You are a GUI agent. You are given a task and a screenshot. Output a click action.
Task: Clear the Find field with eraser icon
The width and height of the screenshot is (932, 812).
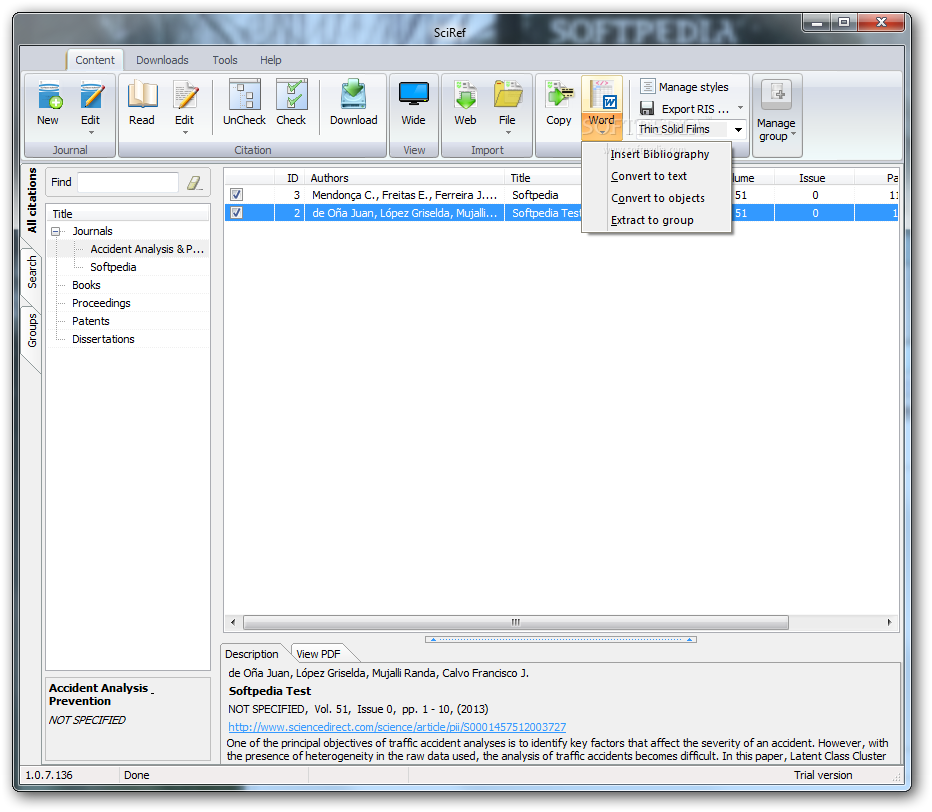194,182
